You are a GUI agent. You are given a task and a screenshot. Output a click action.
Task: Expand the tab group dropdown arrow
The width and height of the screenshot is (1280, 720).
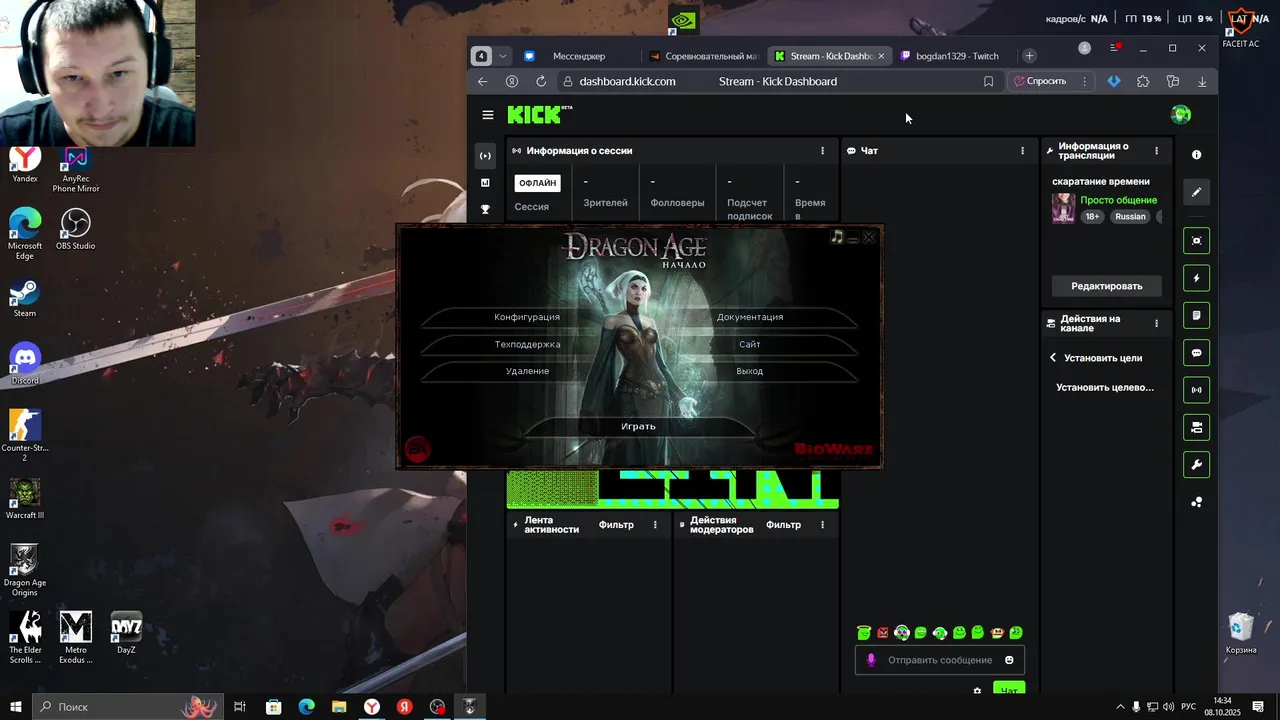click(x=503, y=56)
